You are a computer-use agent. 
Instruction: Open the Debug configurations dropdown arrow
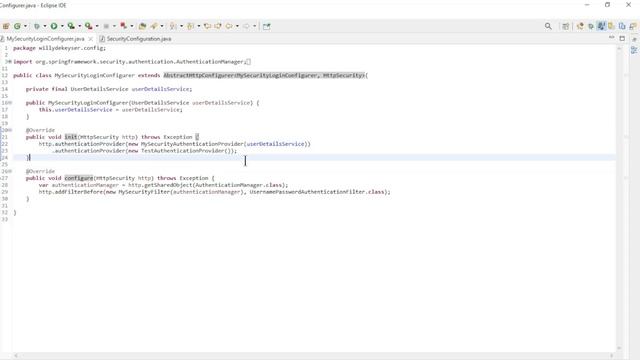point(45,26)
